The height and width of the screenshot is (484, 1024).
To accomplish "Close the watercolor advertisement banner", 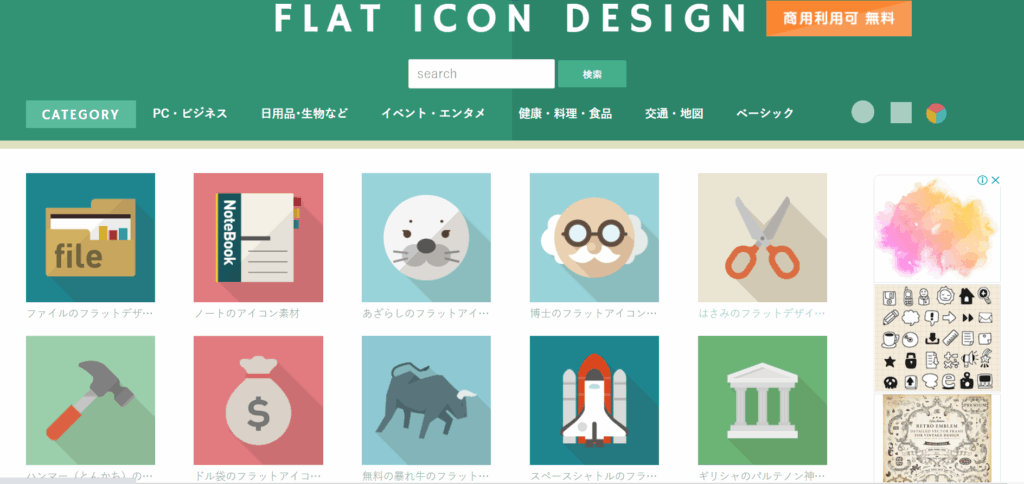I will 995,180.
